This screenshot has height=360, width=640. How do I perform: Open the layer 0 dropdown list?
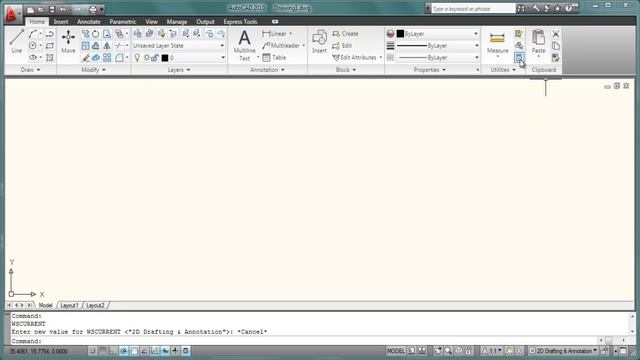tap(222, 58)
